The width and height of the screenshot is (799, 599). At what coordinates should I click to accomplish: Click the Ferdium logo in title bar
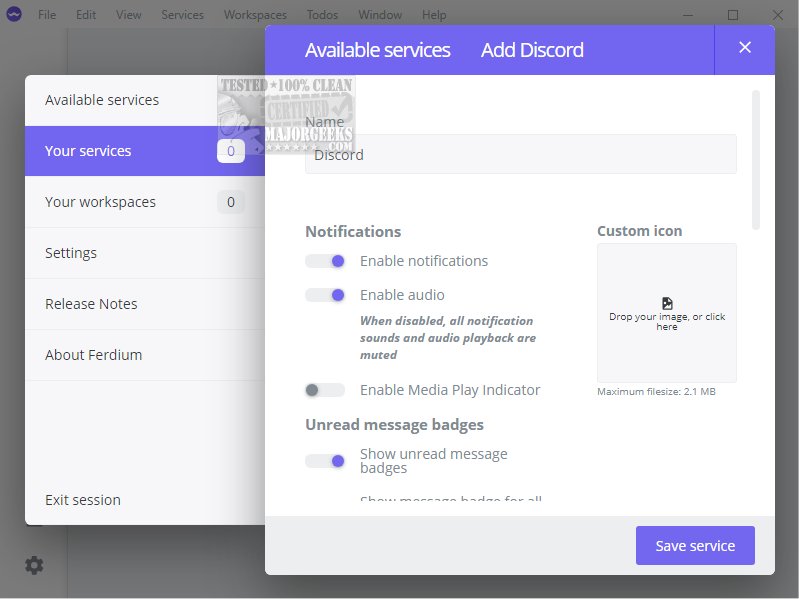[14, 15]
